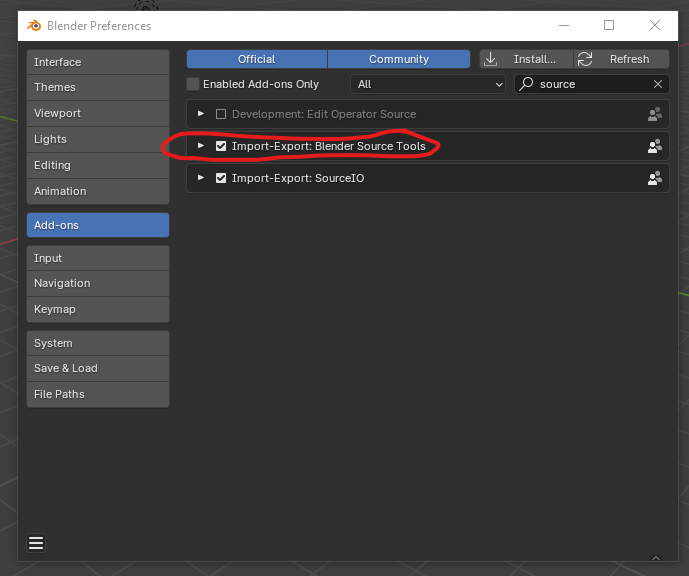The width and height of the screenshot is (689, 576).
Task: Select the Add-ons section
Action: pos(98,225)
